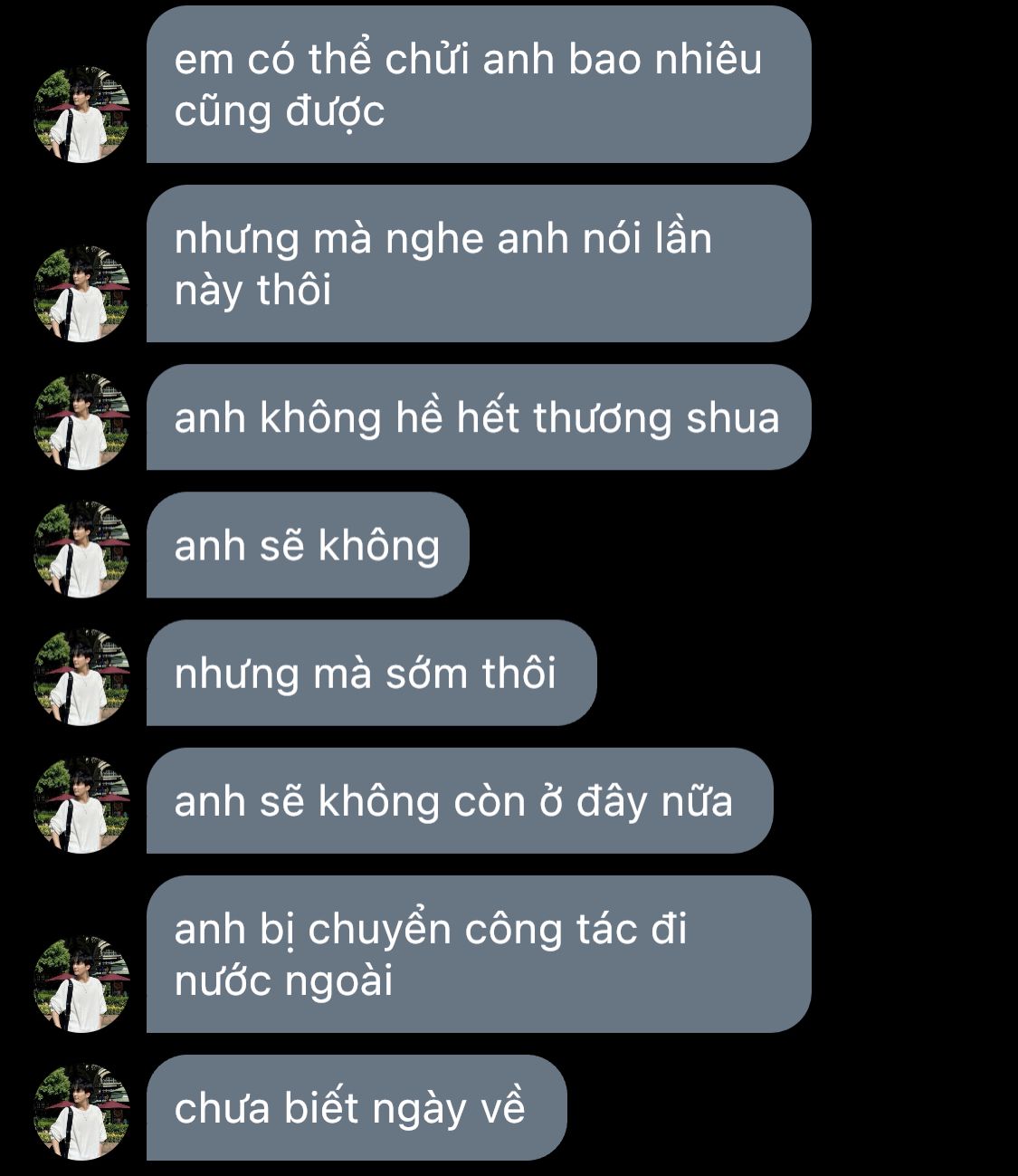Tap avatar next to "nhưng mà sớm thôi"

pos(82,676)
